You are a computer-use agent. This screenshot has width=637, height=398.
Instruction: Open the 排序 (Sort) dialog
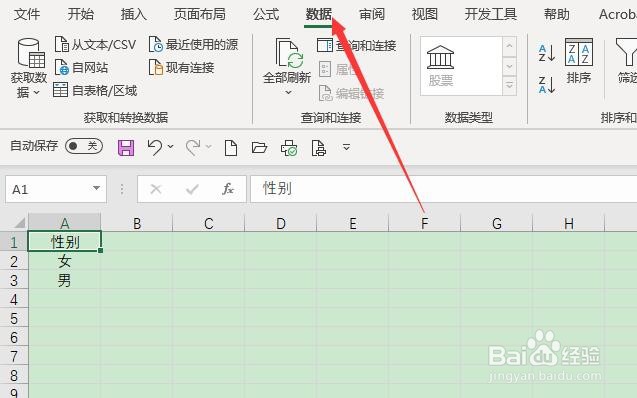[579, 61]
